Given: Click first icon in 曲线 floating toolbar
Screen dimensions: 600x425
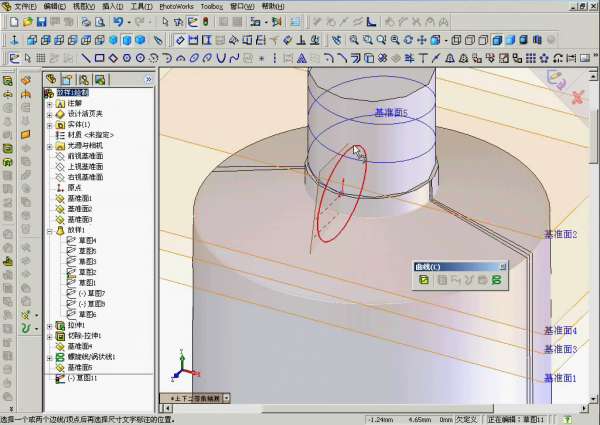Looking at the screenshot, I should coord(424,280).
